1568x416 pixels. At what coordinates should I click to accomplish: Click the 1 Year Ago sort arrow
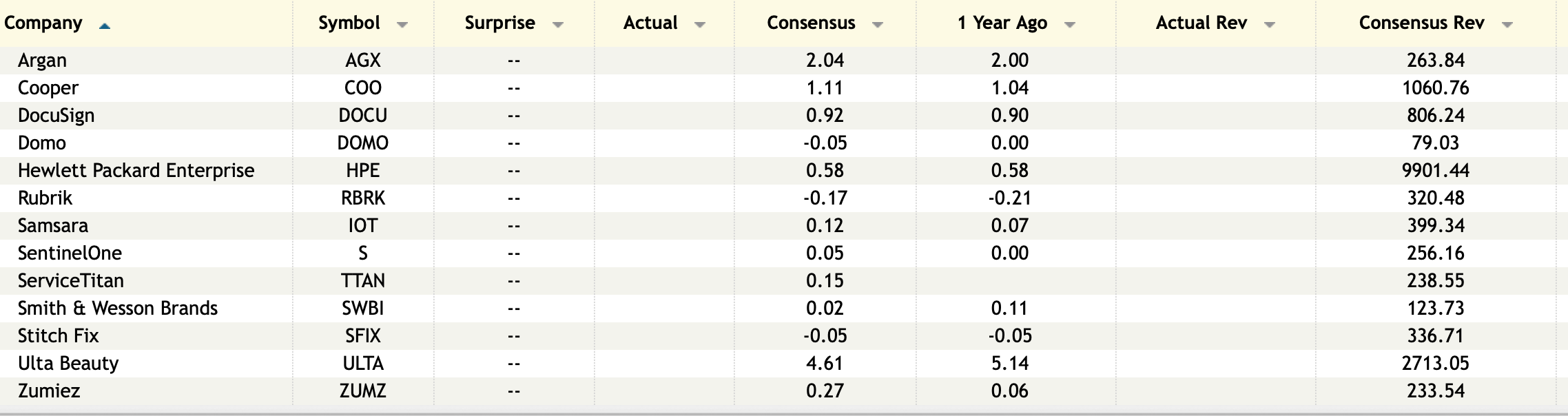[1070, 25]
